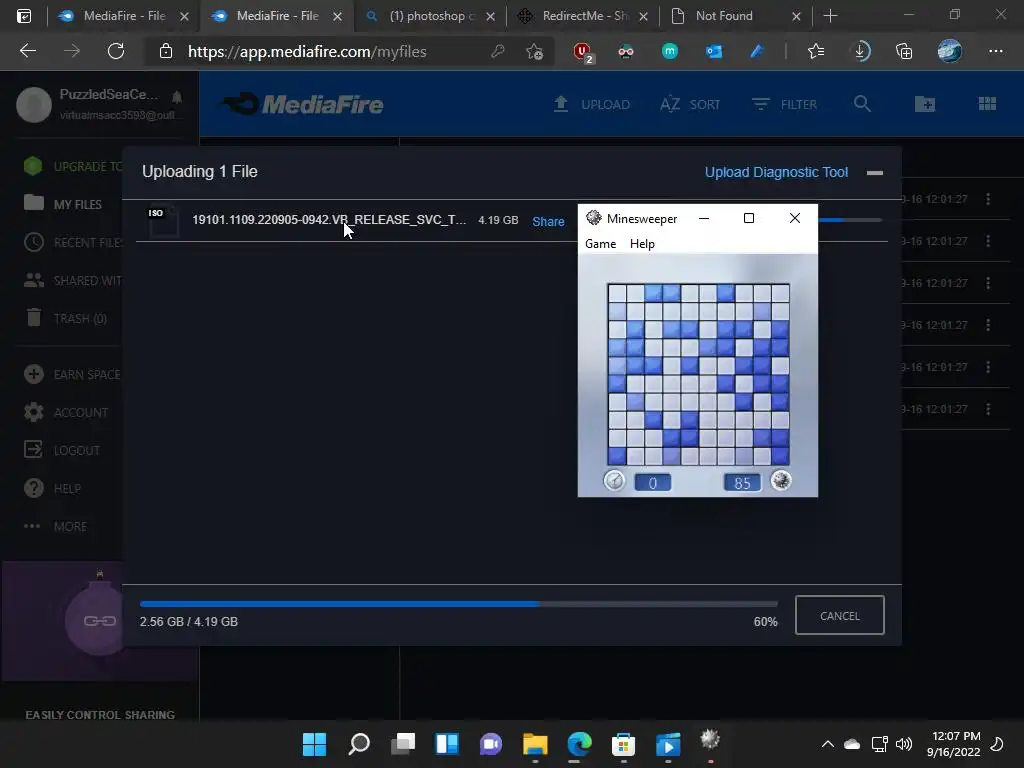Viewport: 1024px width, 768px height.
Task: Click Share link for uploading ISO file
Action: point(548,221)
